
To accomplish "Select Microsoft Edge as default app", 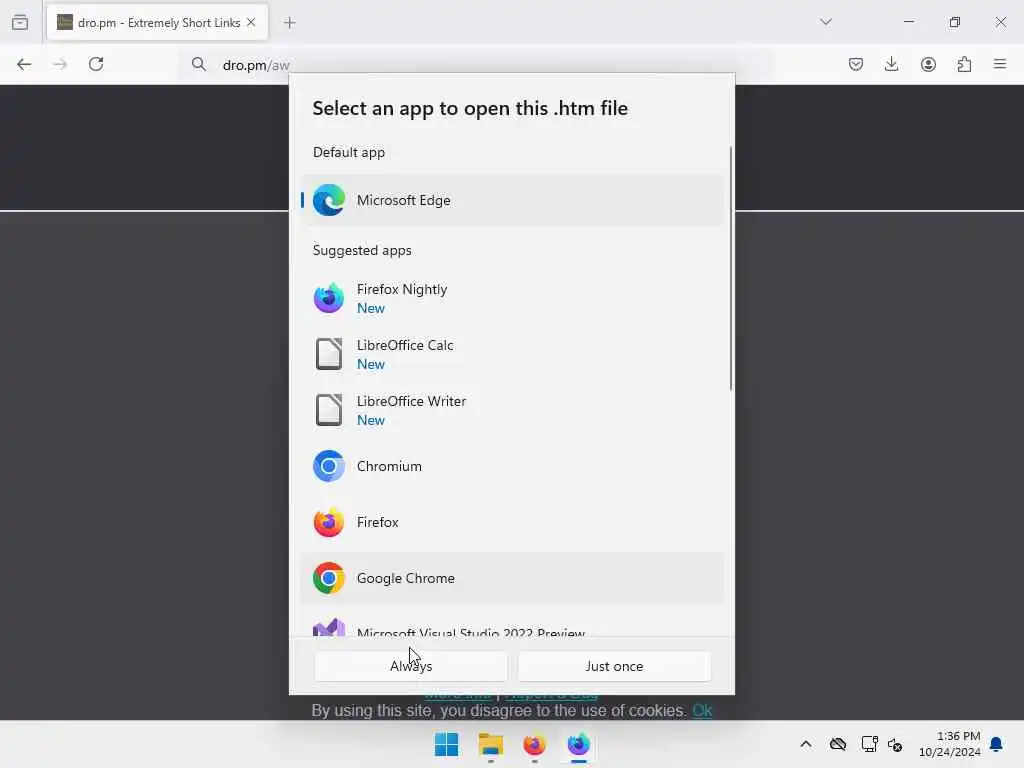I will point(513,200).
